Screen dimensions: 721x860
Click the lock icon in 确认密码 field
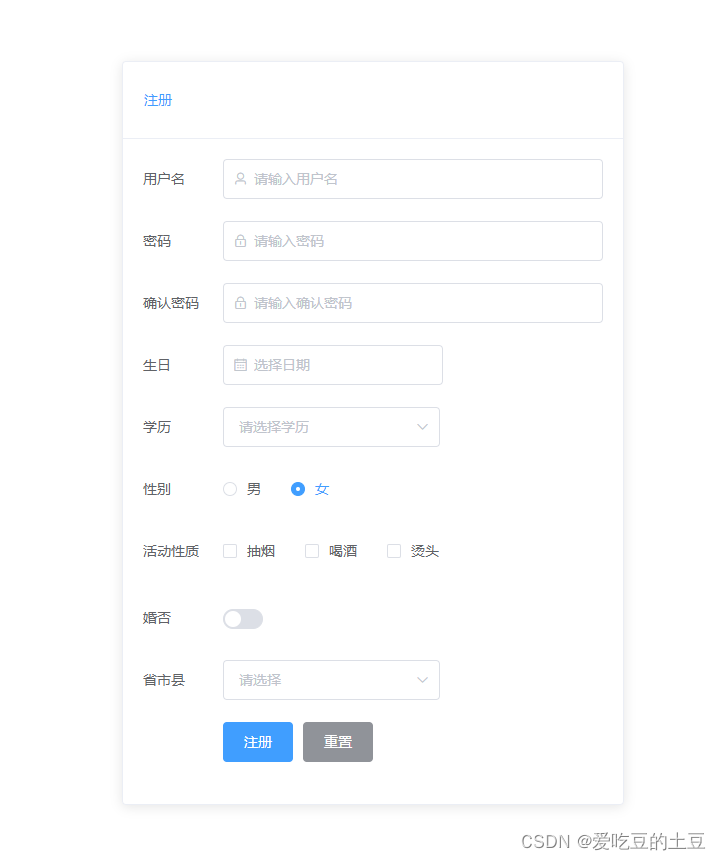[240, 303]
